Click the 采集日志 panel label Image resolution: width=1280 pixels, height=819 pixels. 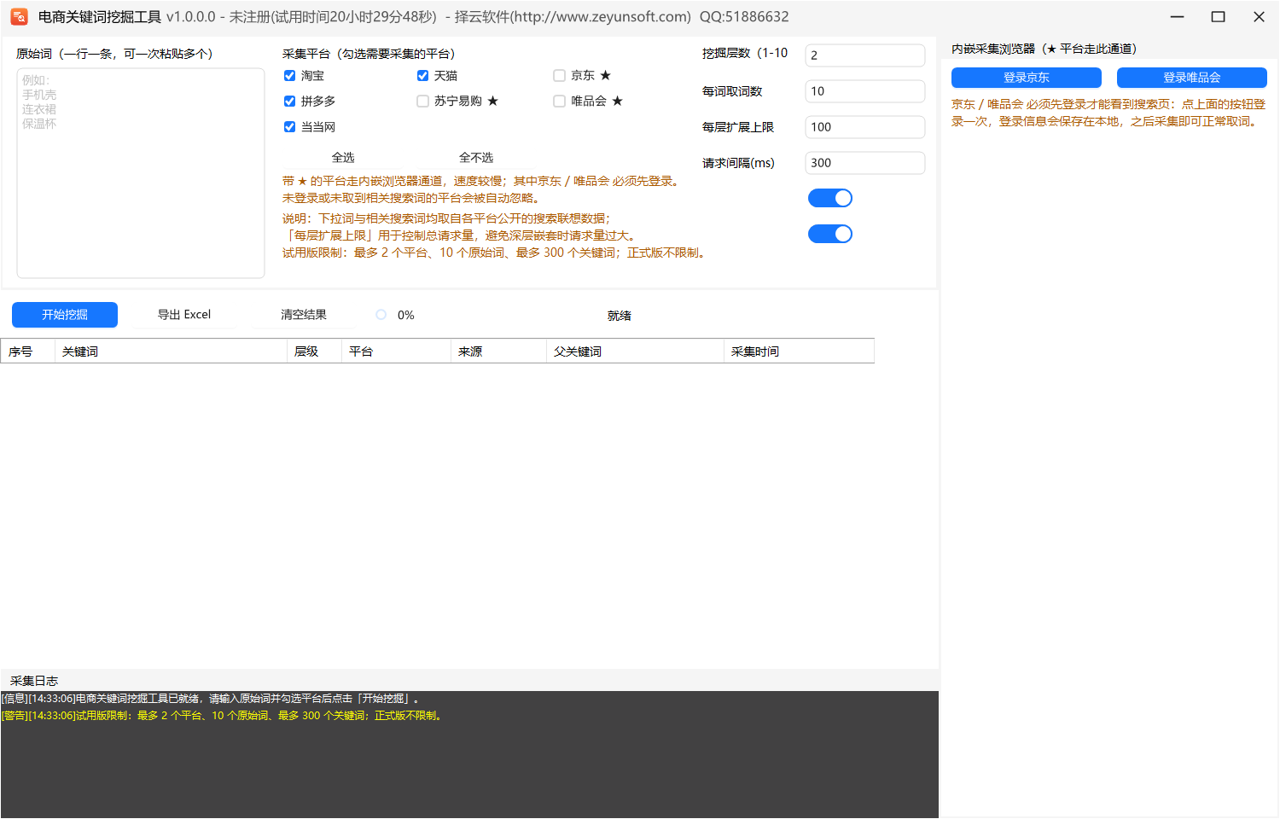[34, 681]
